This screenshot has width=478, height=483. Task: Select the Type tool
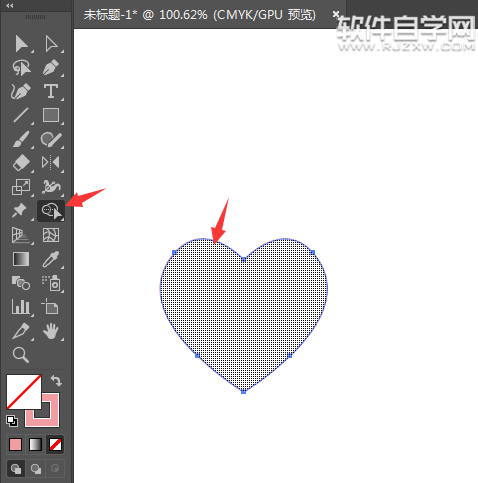click(51, 91)
